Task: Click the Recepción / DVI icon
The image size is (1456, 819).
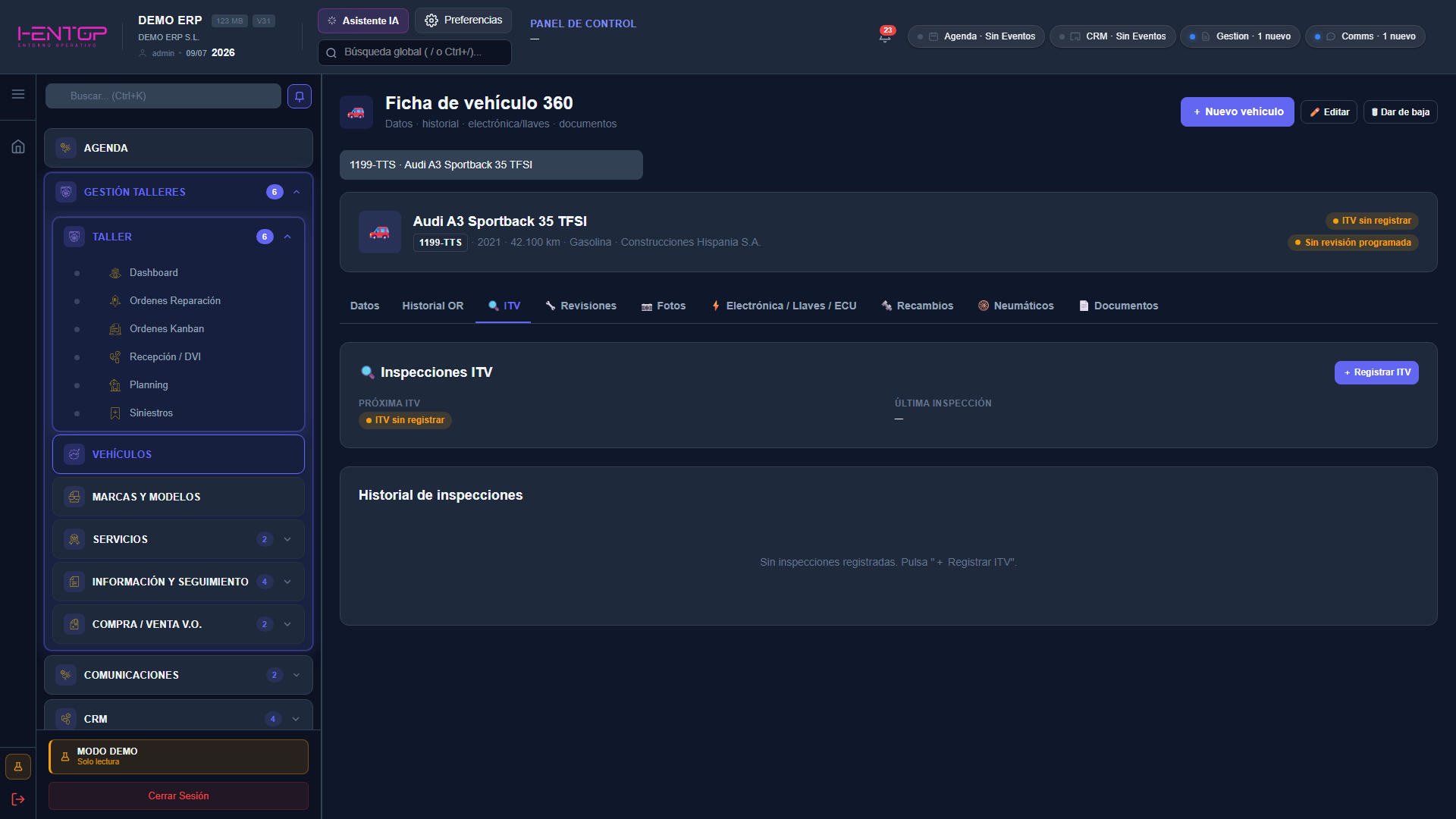Action: [115, 357]
